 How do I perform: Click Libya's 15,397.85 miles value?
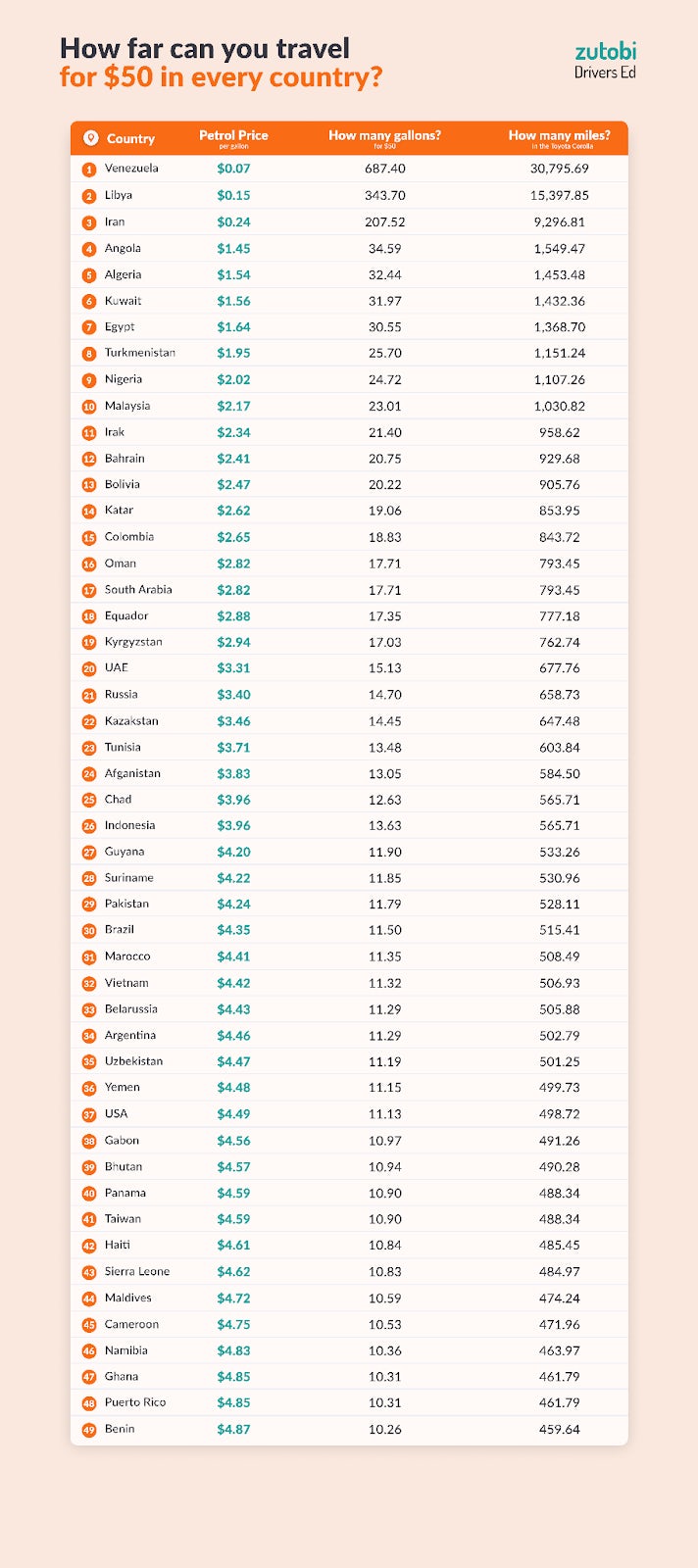tap(560, 195)
